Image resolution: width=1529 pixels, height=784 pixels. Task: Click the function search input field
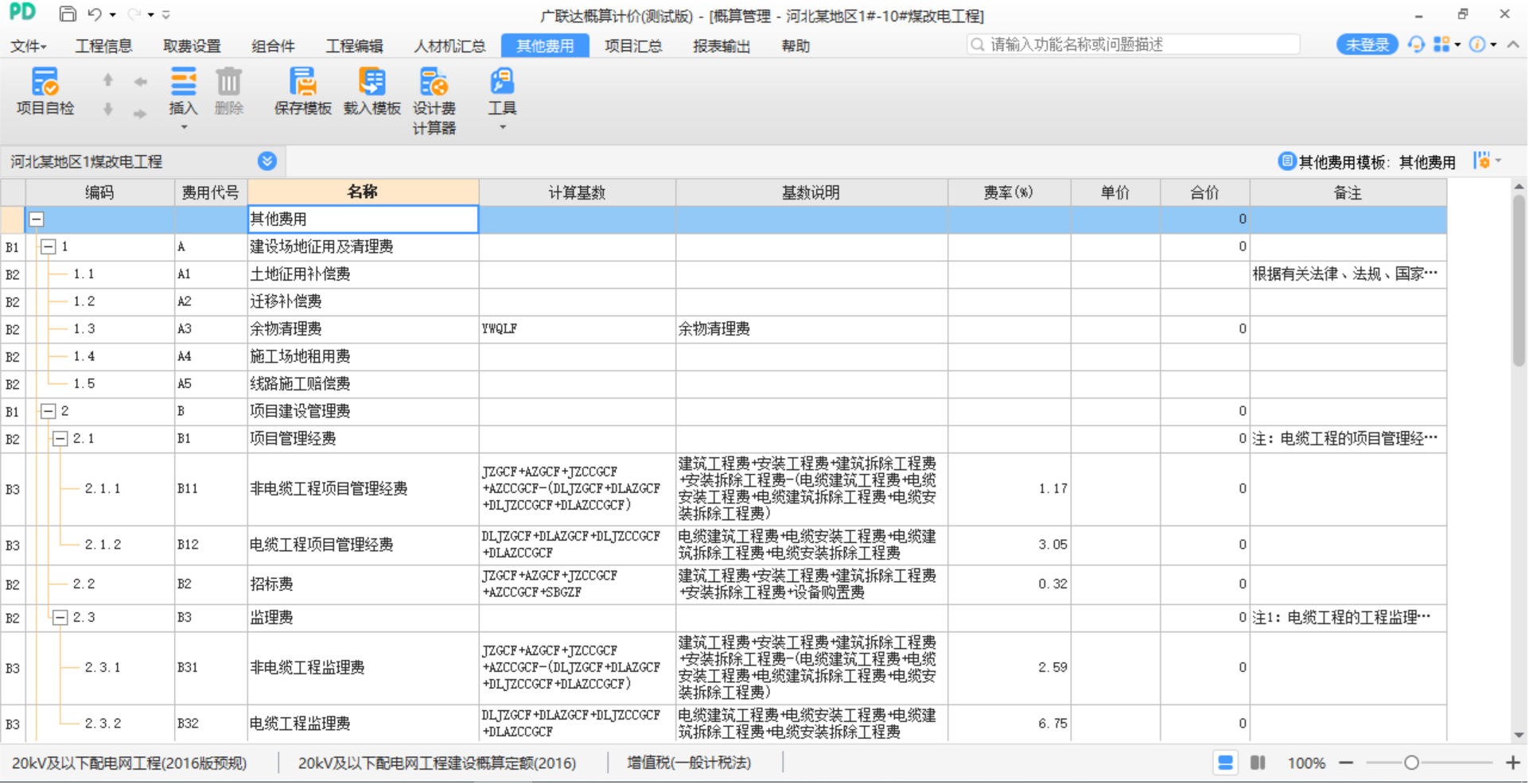pos(1134,45)
